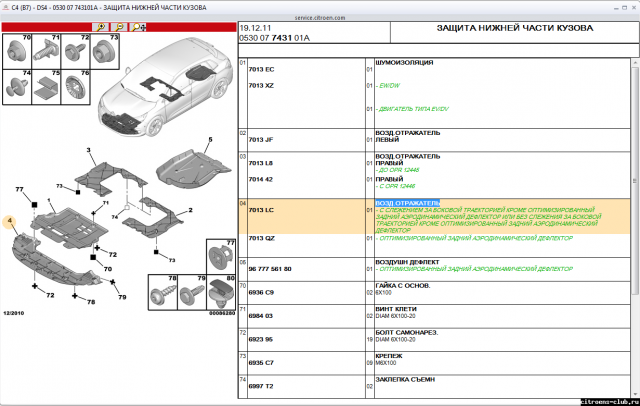Click part 73 nut thumbnail

(x=104, y=52)
